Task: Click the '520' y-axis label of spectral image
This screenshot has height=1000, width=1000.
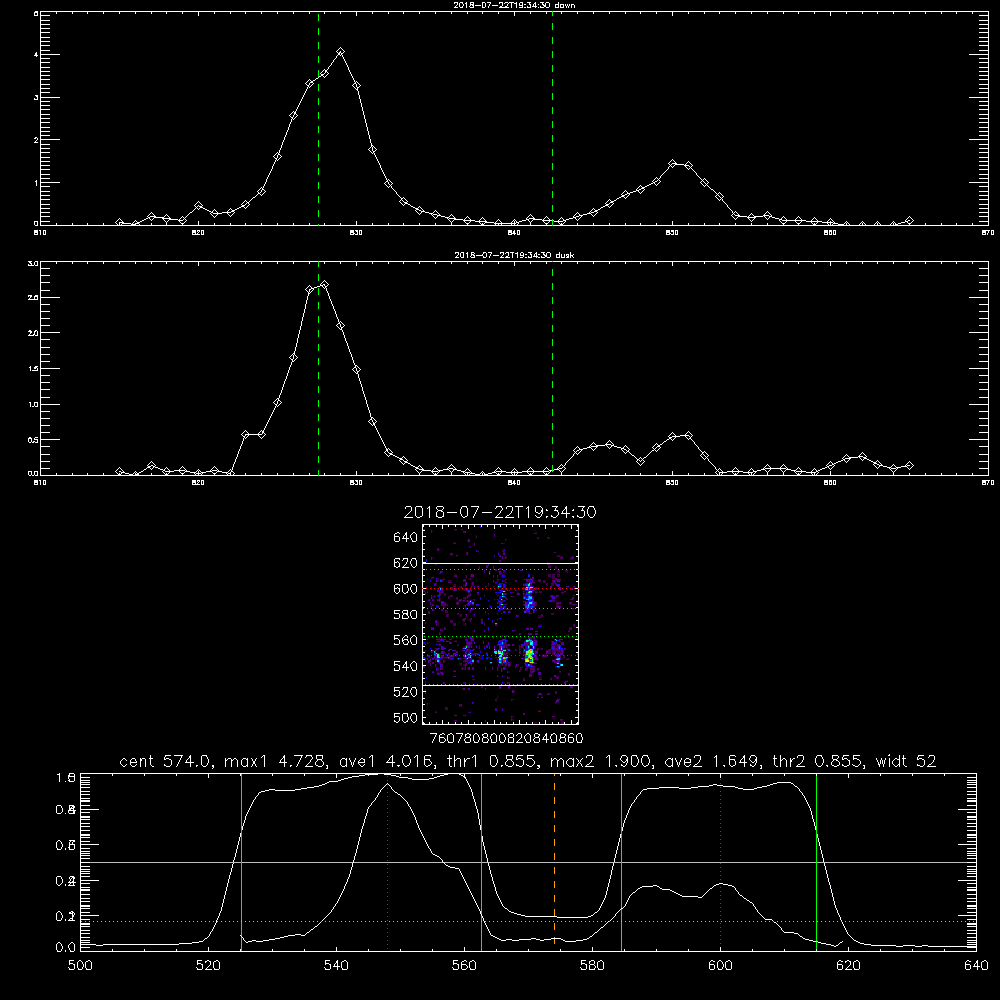Action: pos(405,692)
